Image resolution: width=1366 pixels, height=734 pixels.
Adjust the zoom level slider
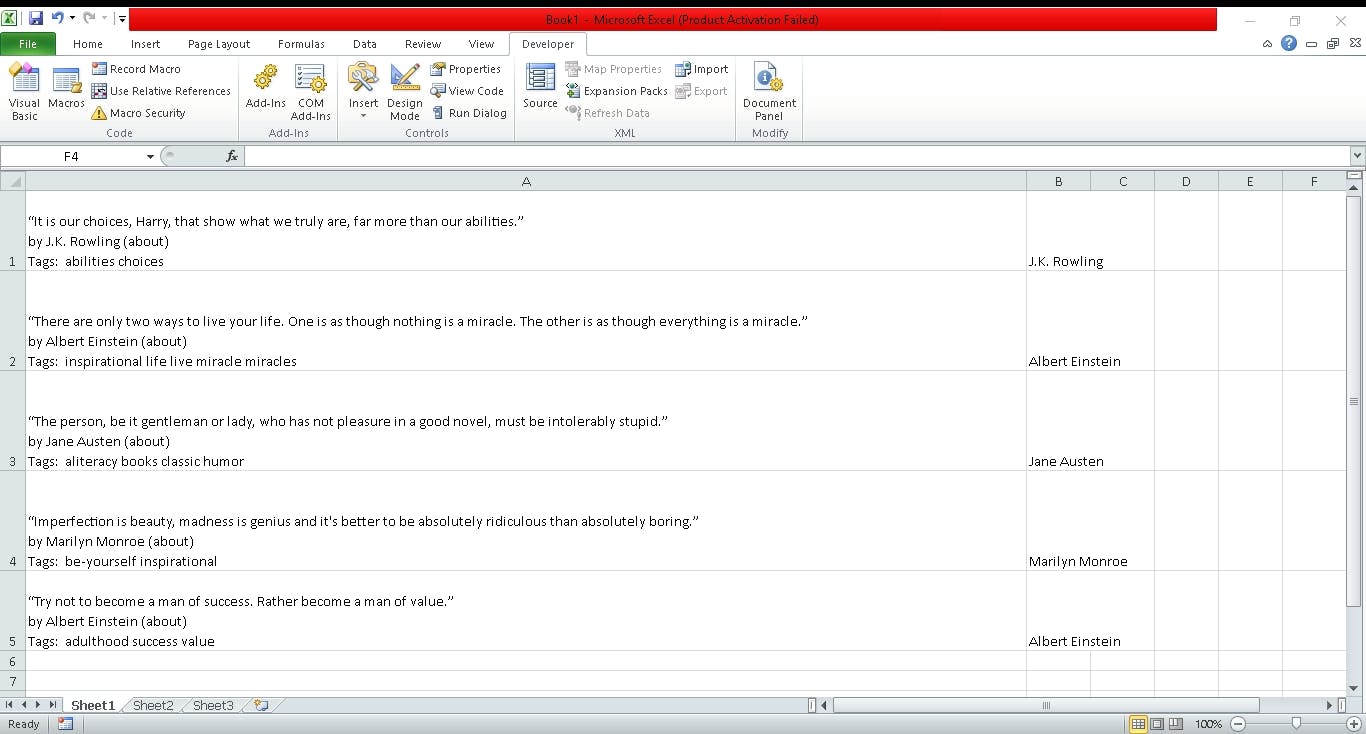(1296, 723)
